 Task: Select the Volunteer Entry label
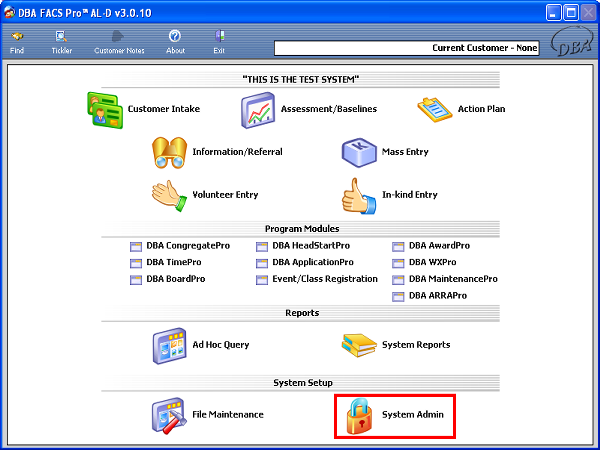(225, 195)
